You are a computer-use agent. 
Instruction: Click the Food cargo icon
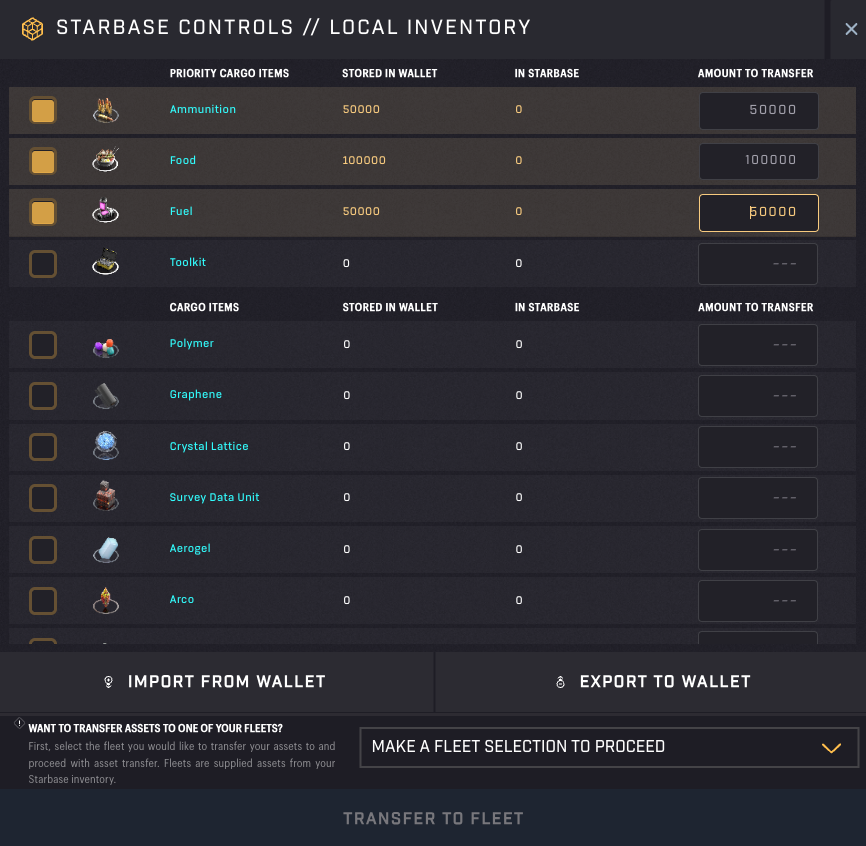[105, 161]
